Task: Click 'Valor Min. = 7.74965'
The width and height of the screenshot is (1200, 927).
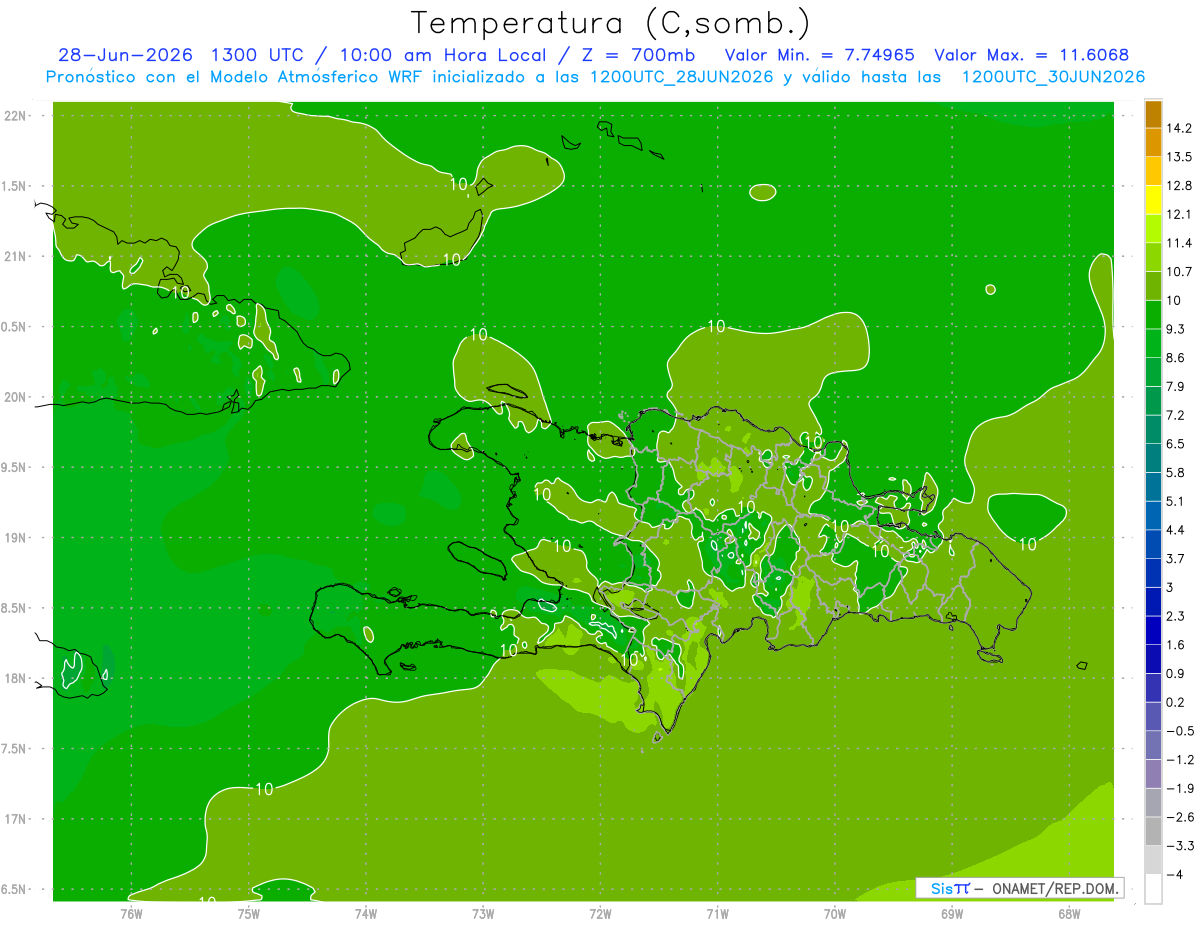Action: click(819, 55)
